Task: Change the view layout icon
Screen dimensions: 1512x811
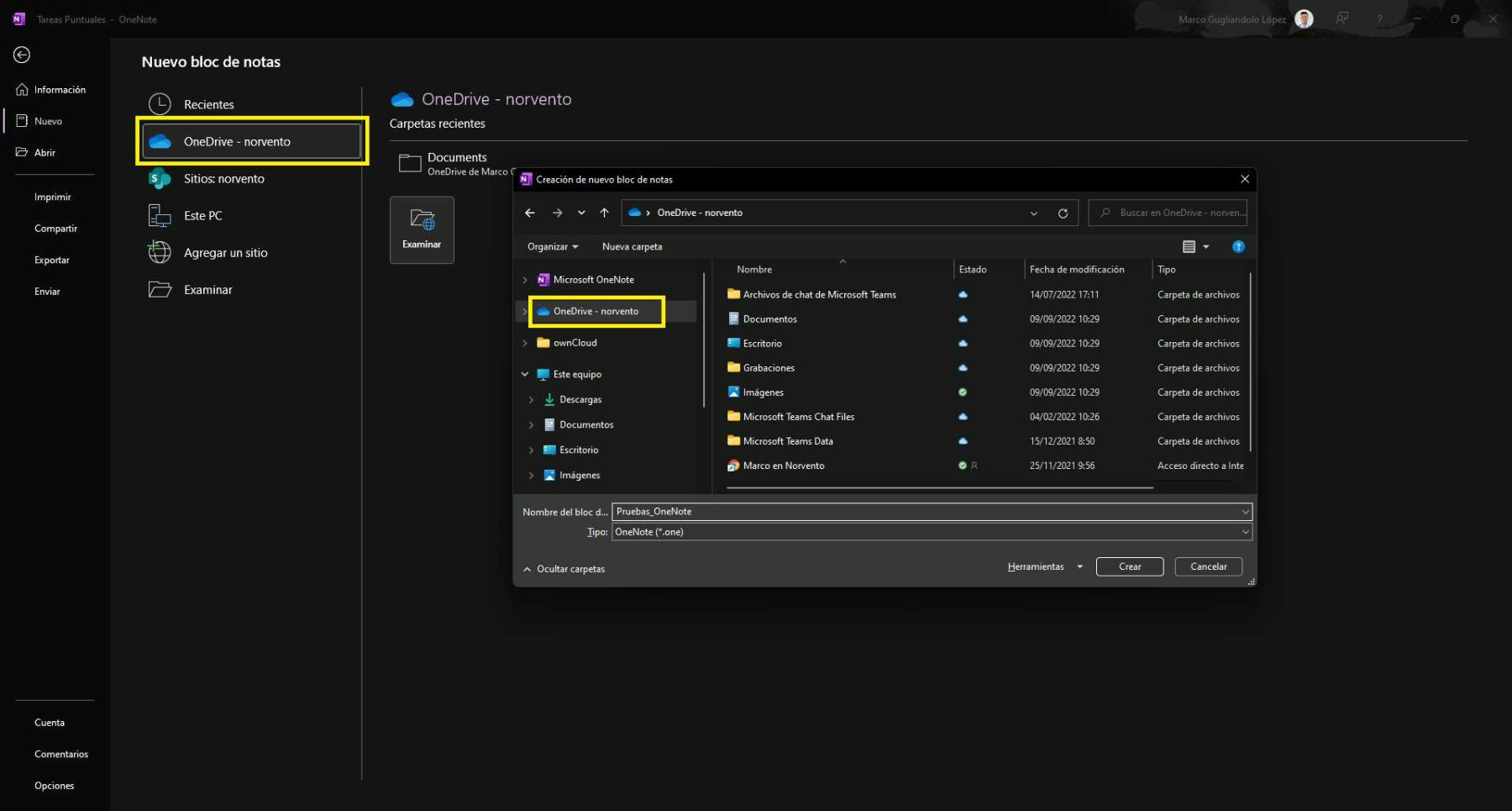Action: click(1189, 246)
